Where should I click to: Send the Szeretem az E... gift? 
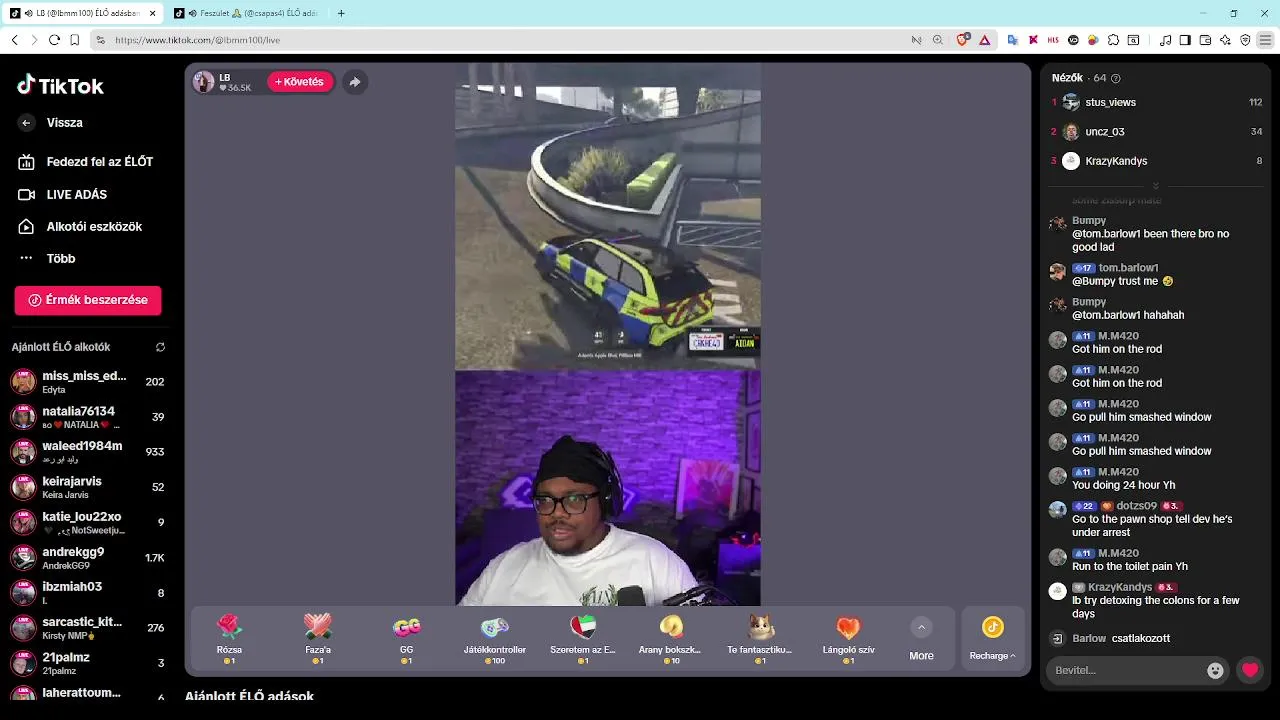583,640
